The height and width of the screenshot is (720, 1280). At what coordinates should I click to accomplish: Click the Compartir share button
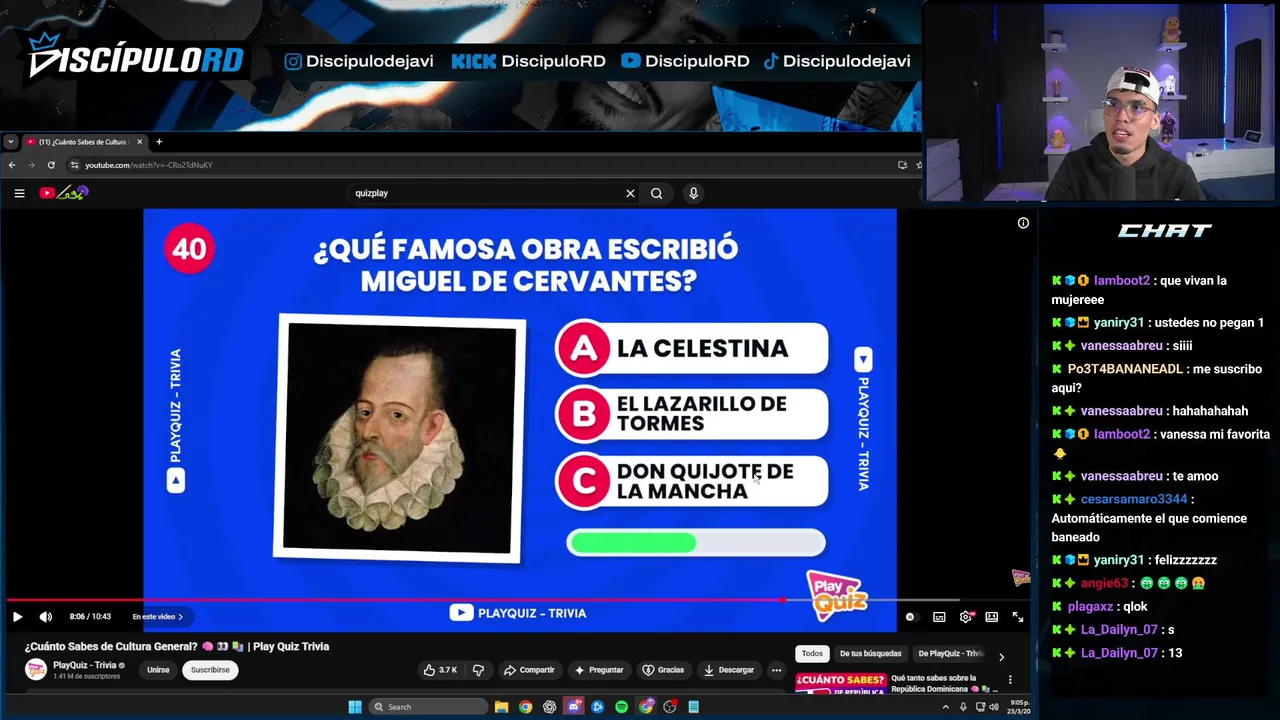pos(529,670)
